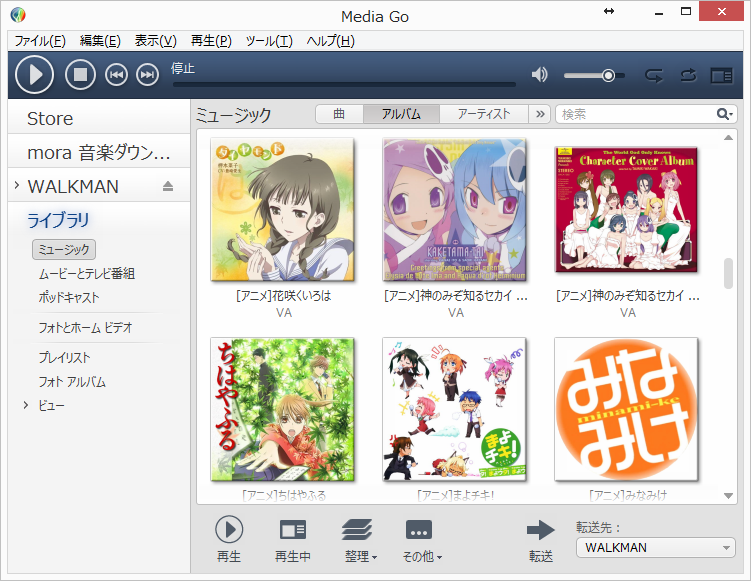Open the 編集(E) menu

coord(100,41)
